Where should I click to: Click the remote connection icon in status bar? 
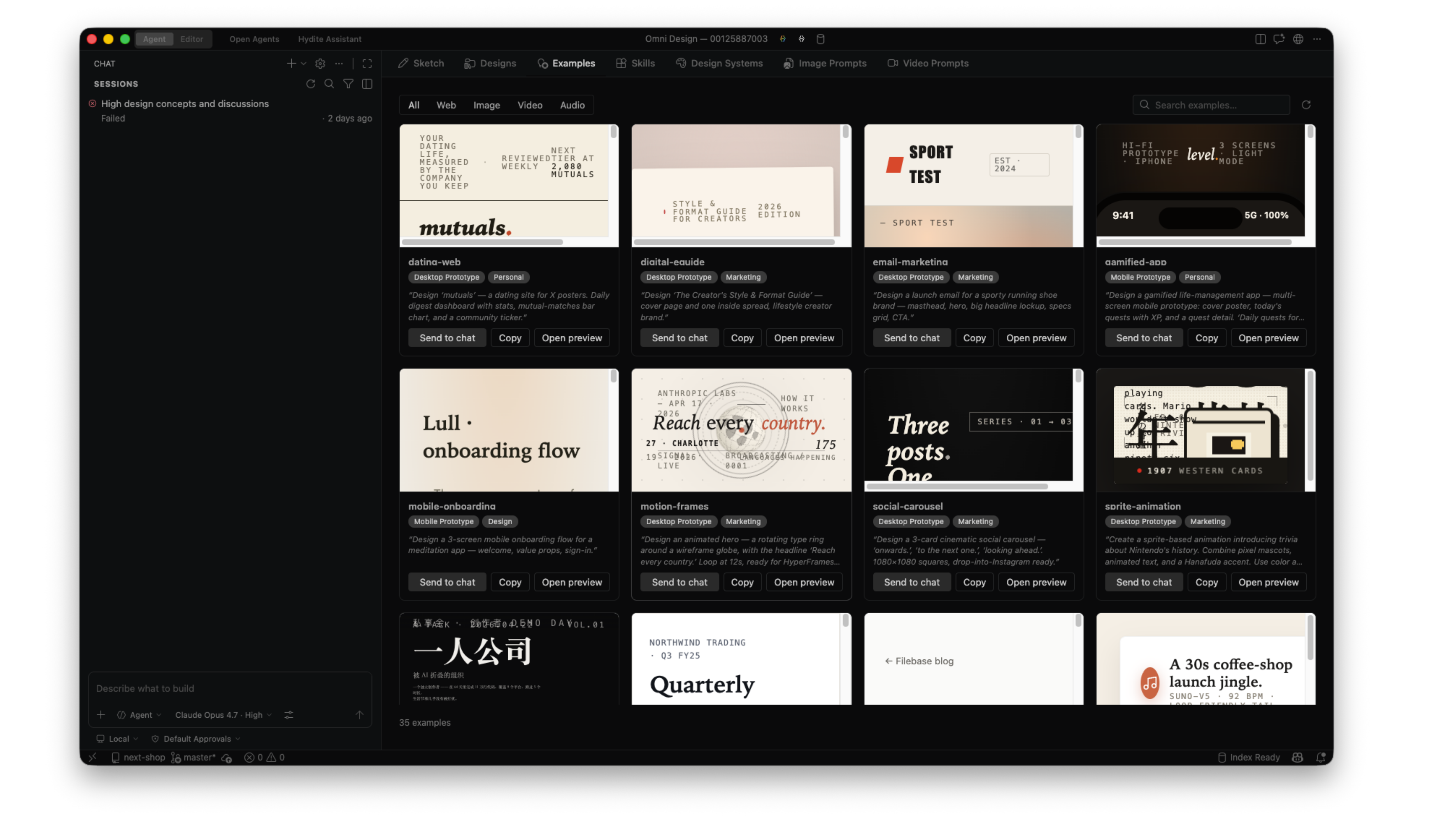click(93, 757)
